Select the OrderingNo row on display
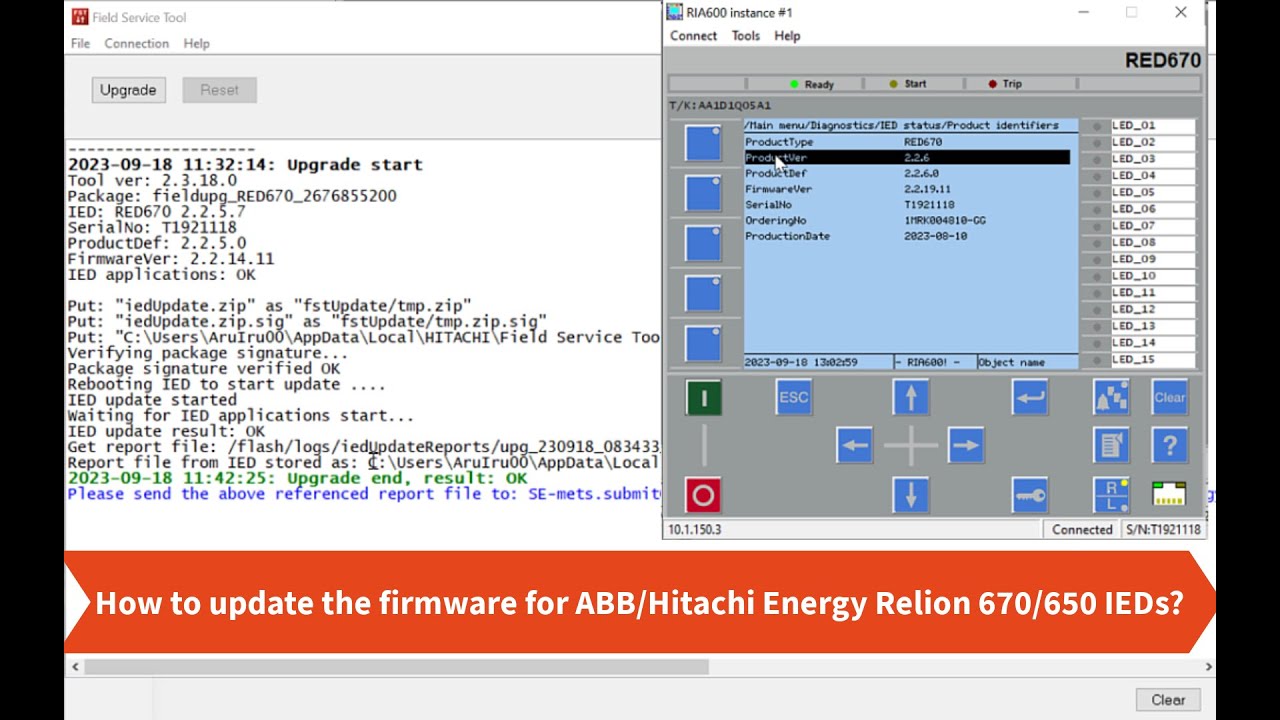This screenshot has width=1280, height=720. (907, 220)
